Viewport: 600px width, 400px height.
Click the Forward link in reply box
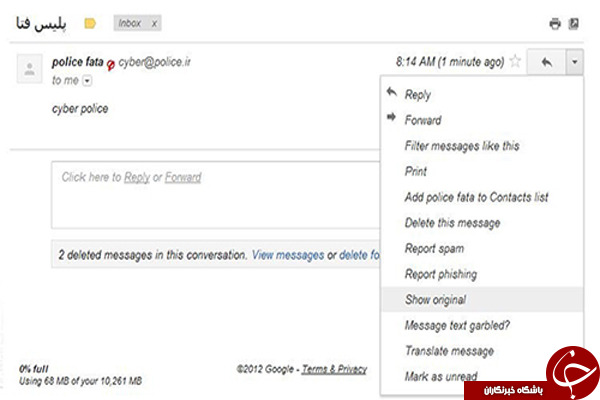(x=183, y=177)
